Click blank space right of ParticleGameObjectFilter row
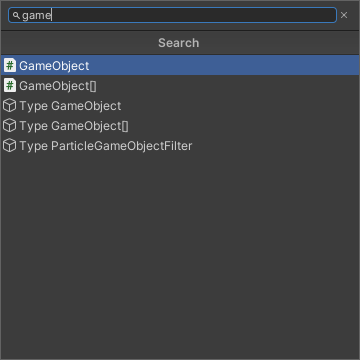 [x=275, y=146]
